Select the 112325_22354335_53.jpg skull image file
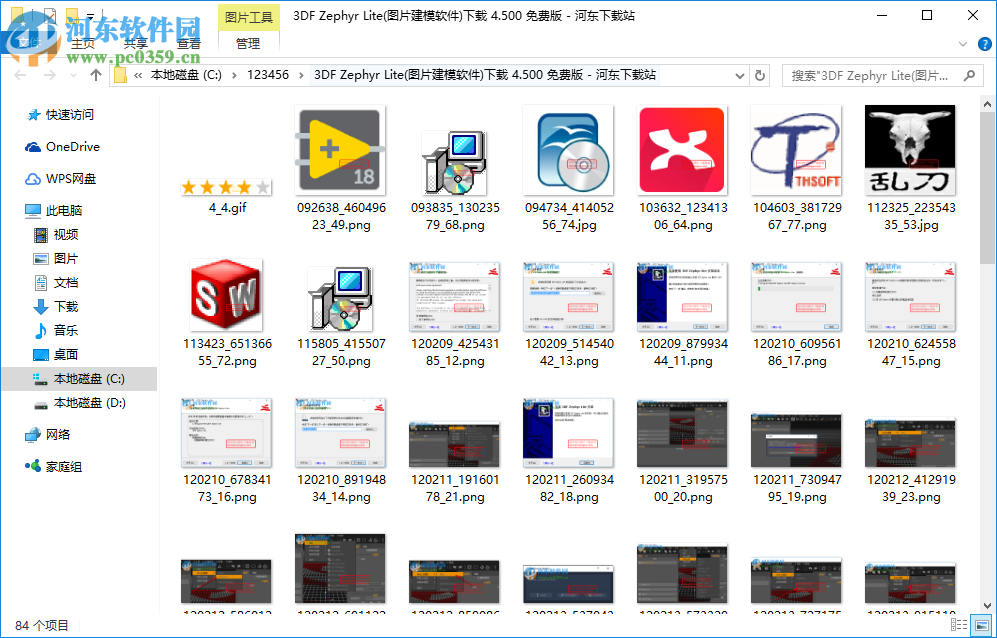The image size is (997, 638). [910, 150]
